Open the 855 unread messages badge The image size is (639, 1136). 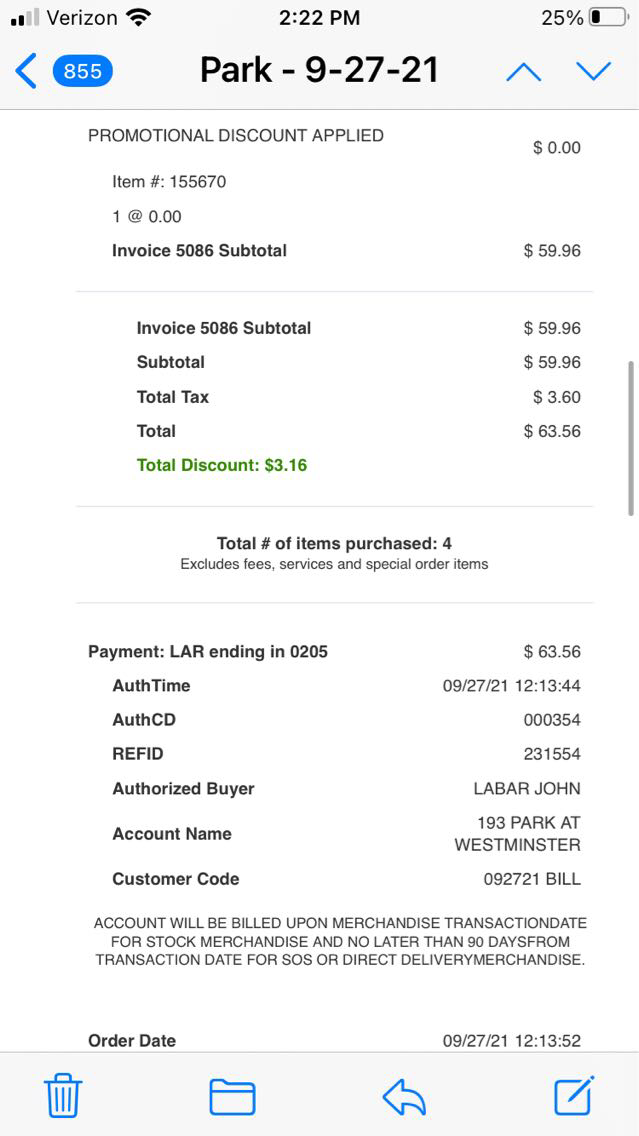click(83, 71)
